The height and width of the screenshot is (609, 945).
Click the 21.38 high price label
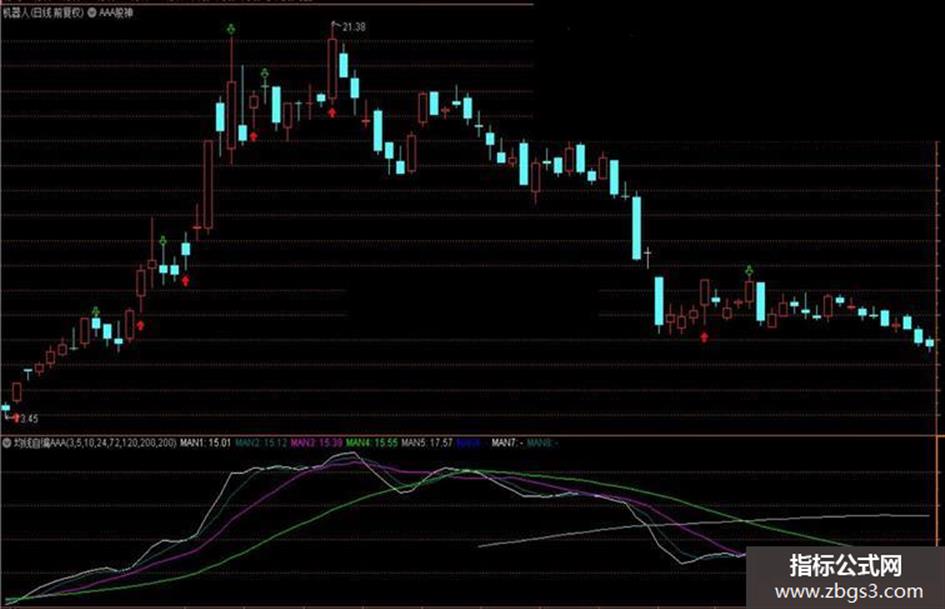coord(353,27)
